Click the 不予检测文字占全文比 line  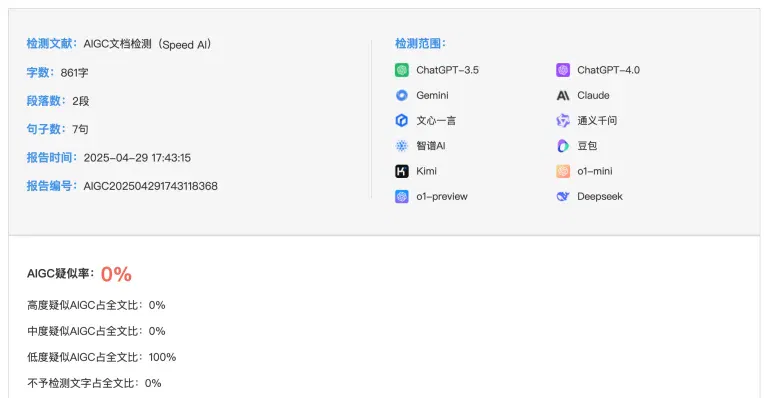point(94,383)
